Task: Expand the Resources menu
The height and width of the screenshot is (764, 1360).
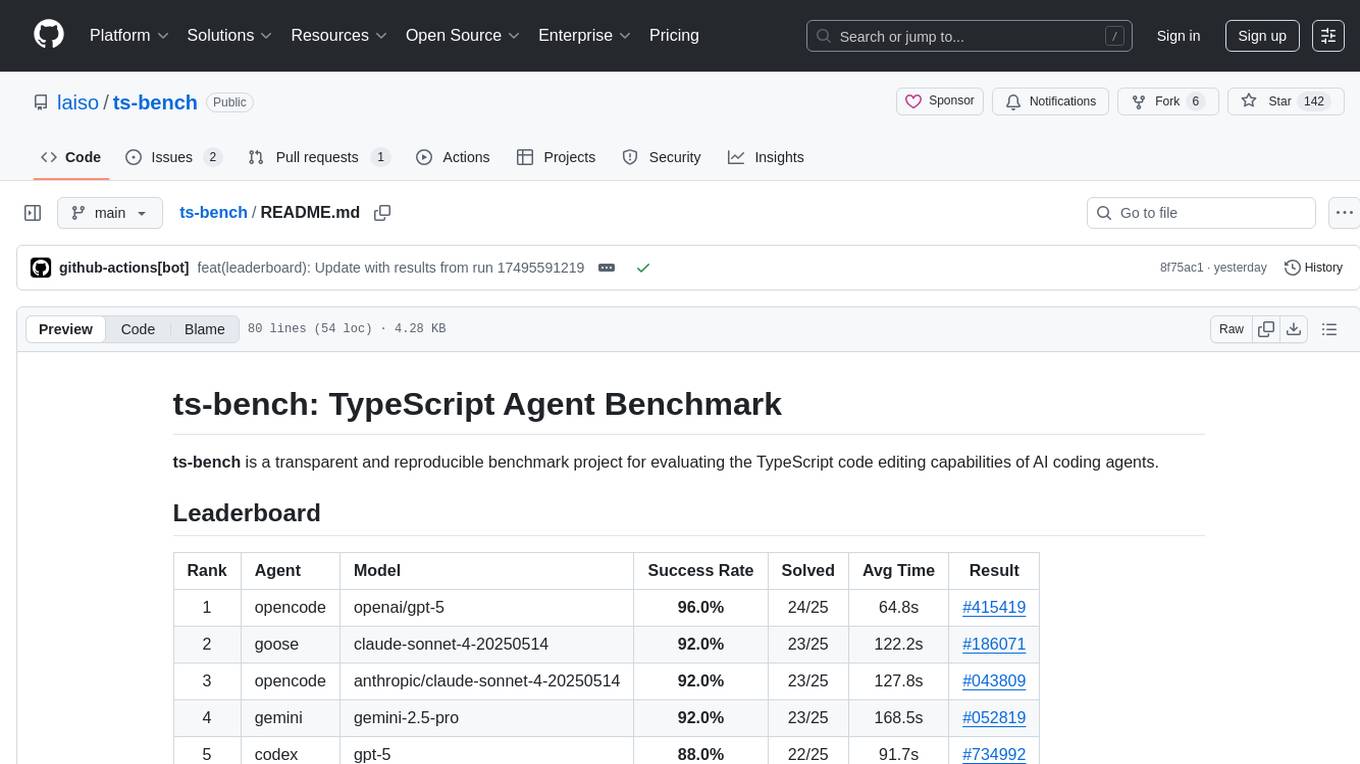Action: (339, 35)
